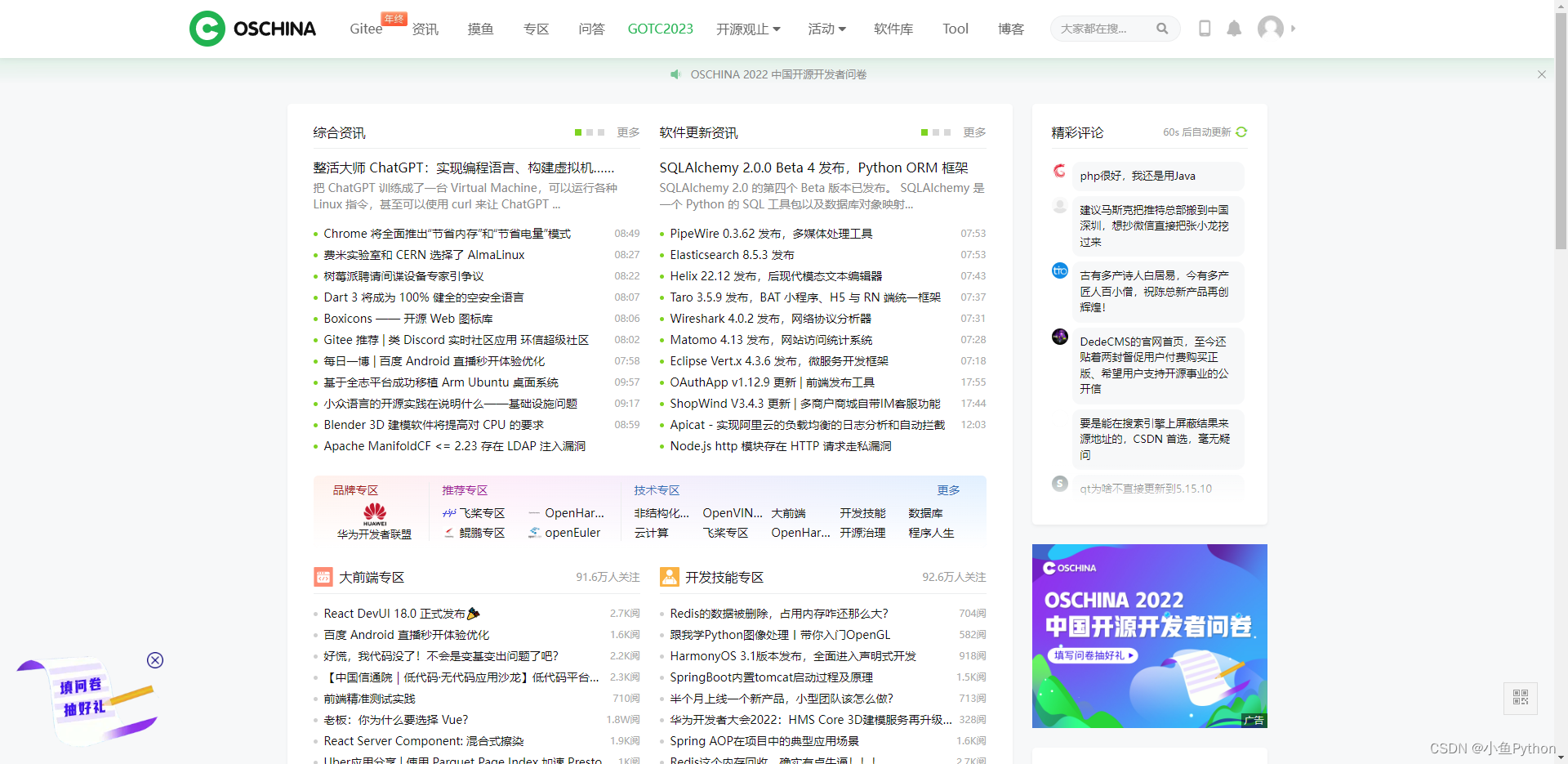Click the floating 填问卷抽好礼 survey image
The height and width of the screenshot is (764, 1568).
click(x=87, y=701)
